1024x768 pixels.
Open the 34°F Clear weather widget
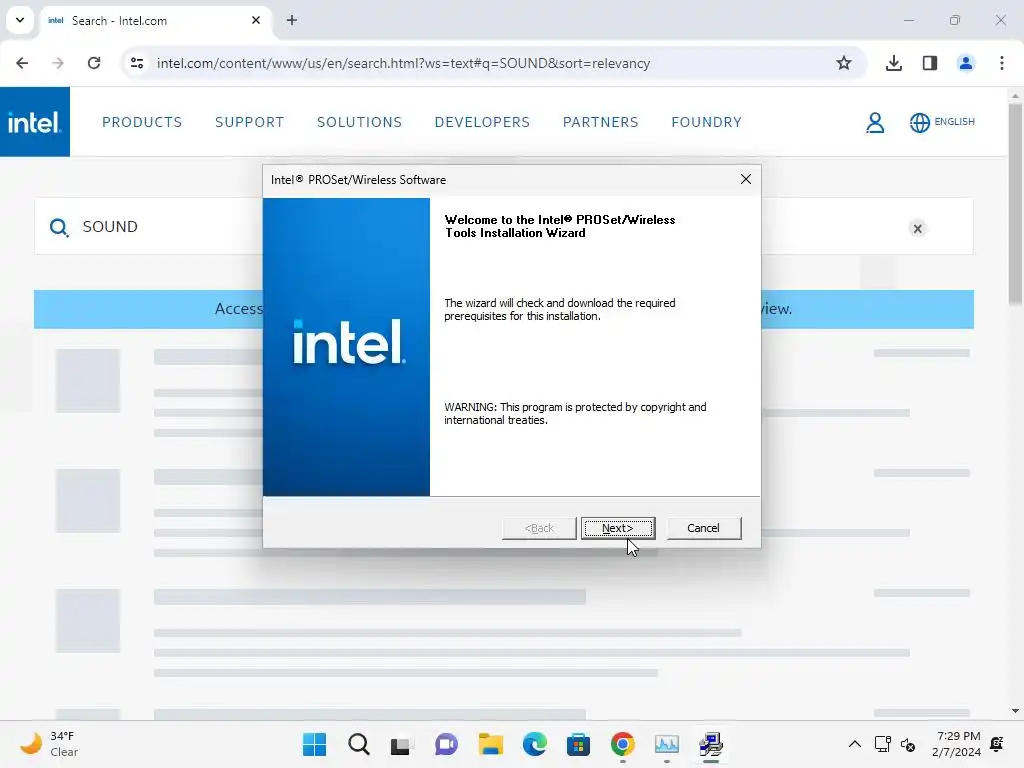49,744
